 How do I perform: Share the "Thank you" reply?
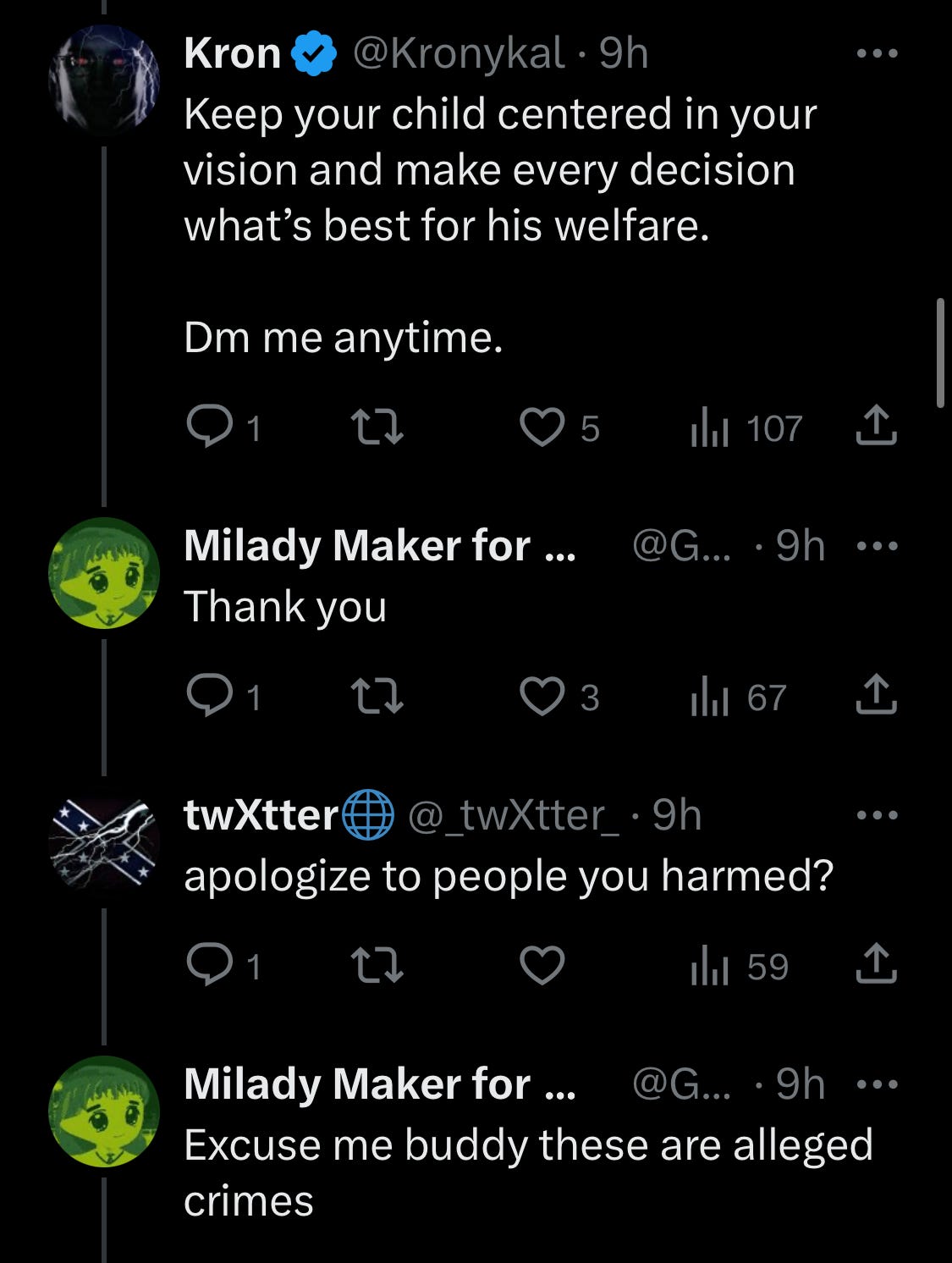(x=876, y=695)
